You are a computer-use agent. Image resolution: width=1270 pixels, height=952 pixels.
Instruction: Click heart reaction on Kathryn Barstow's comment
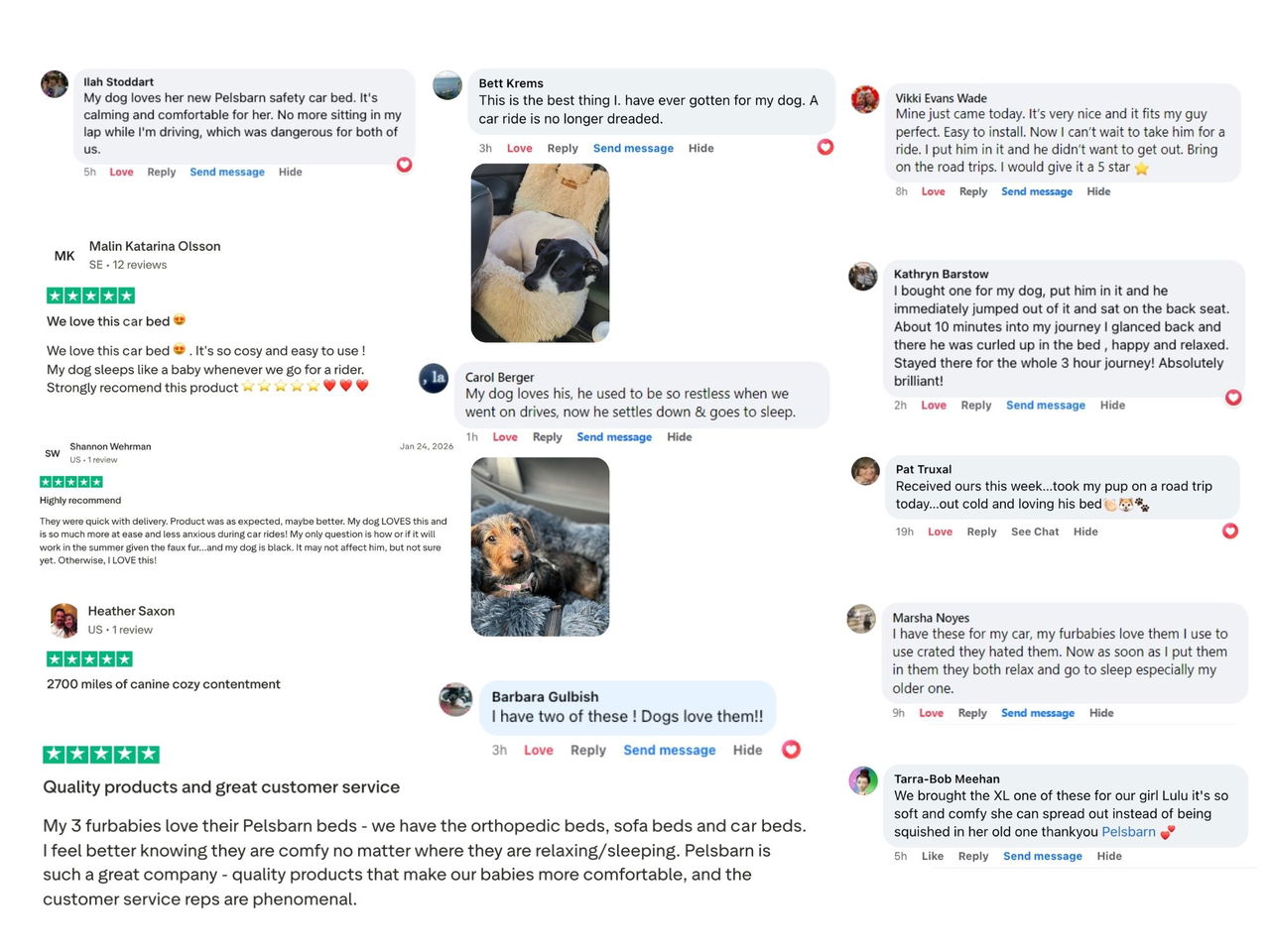coord(1233,397)
